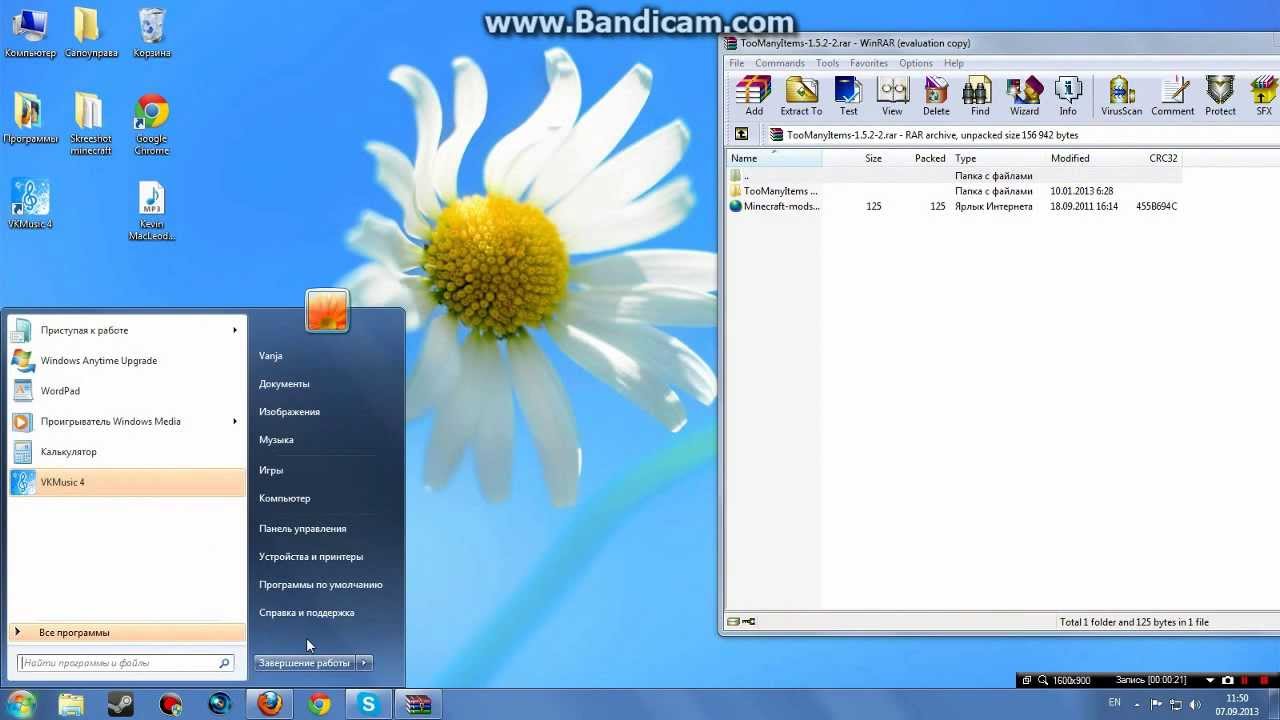Screen dimensions: 1280x720
Task: Expand Все программы list
Action: pyautogui.click(x=127, y=632)
